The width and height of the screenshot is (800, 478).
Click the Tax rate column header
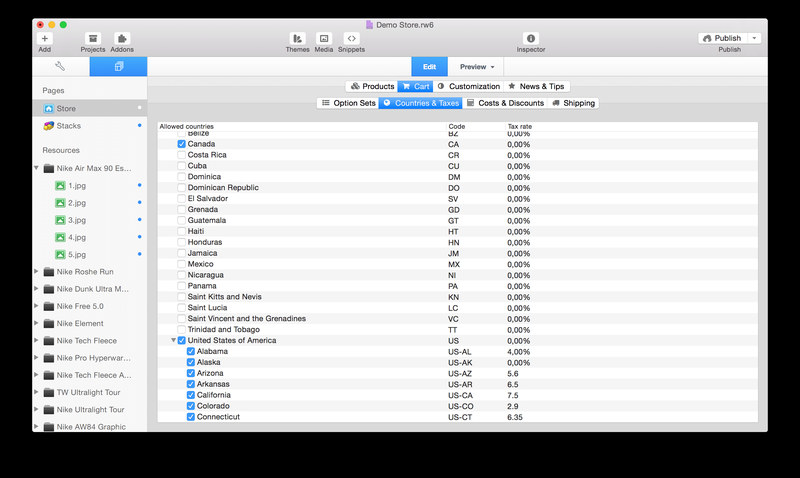519,127
